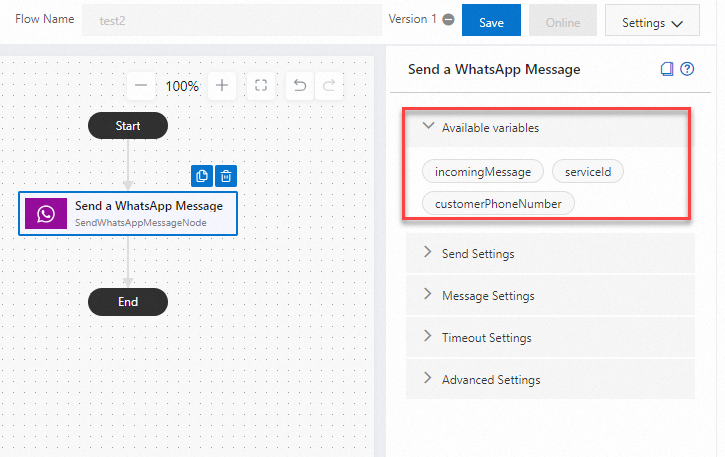Zoom out the flow canvas
Screen dimensions: 725x457
click(x=141, y=86)
